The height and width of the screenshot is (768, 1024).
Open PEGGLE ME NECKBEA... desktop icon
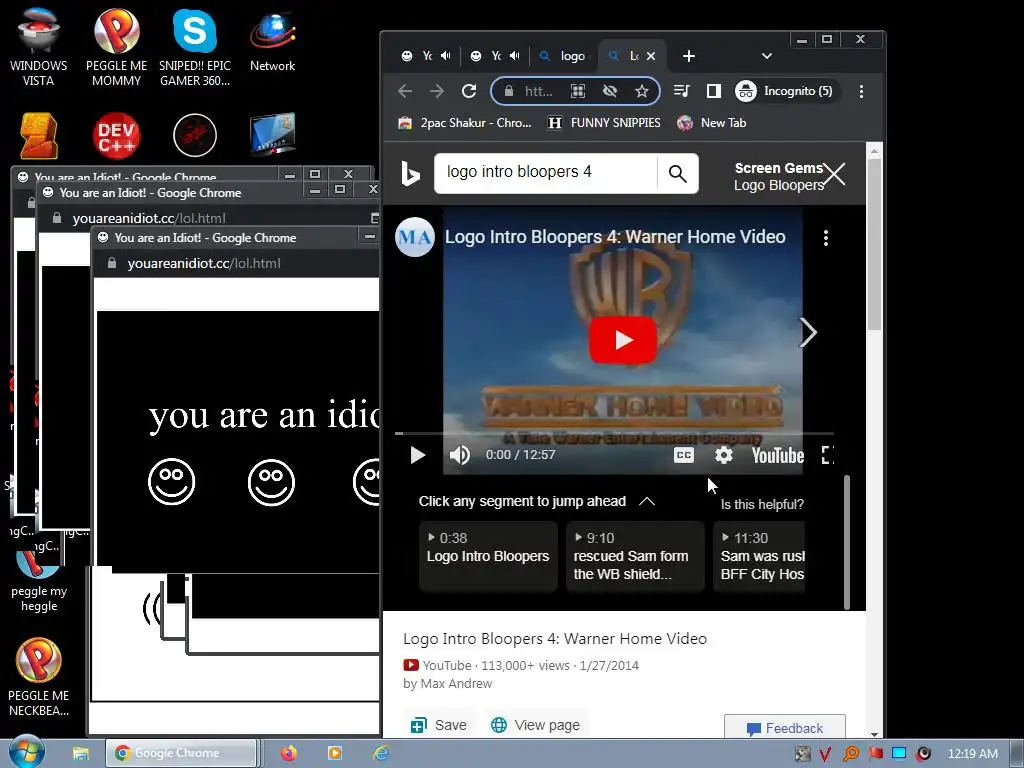click(39, 677)
